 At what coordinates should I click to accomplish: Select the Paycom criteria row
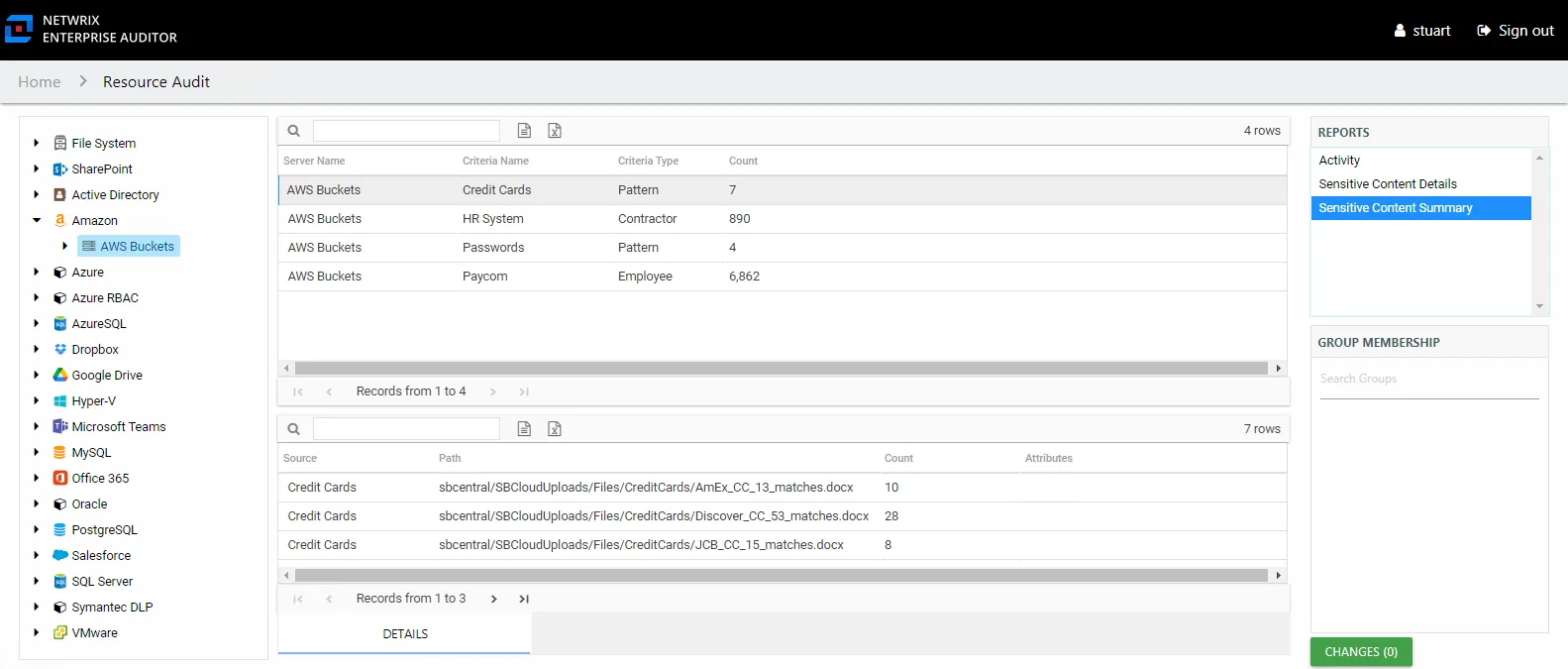click(x=783, y=277)
